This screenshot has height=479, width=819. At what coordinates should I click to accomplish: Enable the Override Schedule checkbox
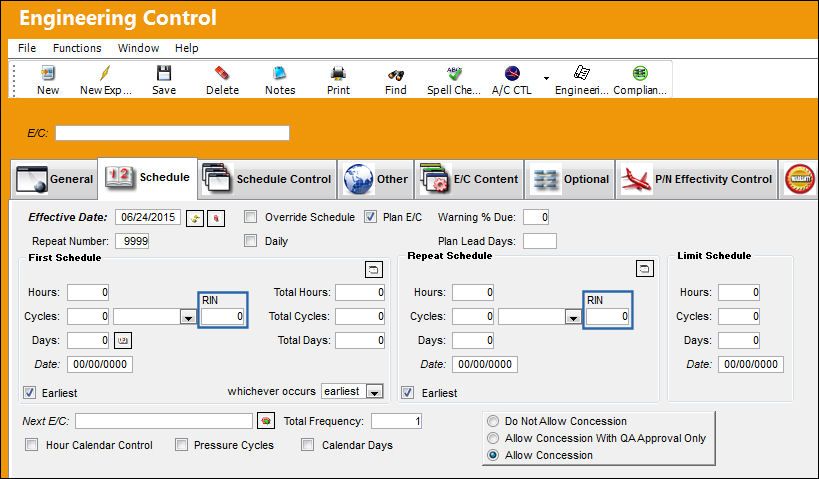(x=251, y=217)
